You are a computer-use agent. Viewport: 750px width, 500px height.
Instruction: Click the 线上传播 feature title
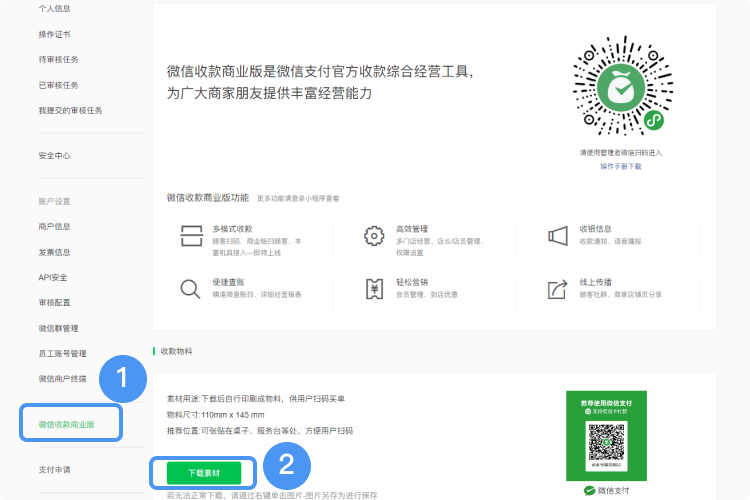[596, 282]
